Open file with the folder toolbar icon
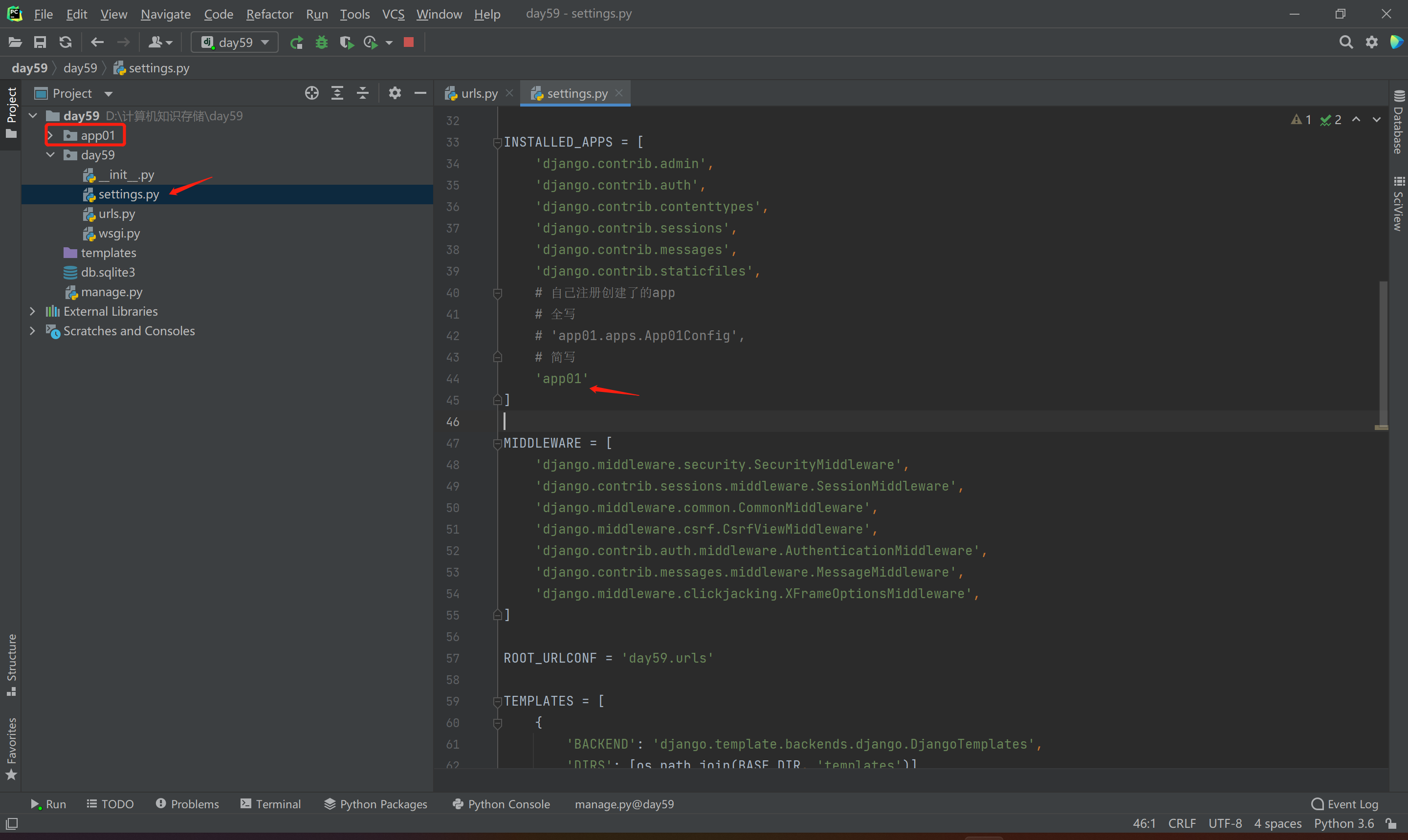The height and width of the screenshot is (840, 1408). (15, 43)
